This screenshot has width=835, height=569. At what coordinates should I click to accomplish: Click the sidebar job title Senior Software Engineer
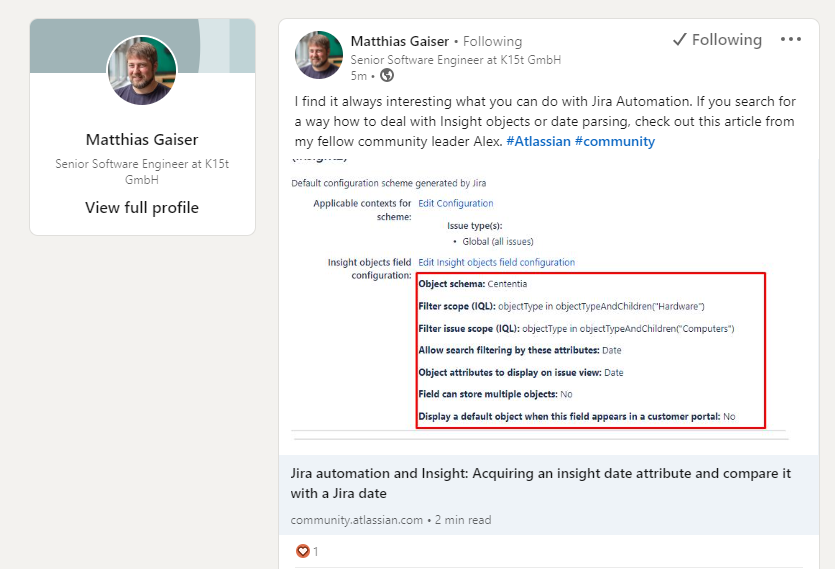coord(142,172)
